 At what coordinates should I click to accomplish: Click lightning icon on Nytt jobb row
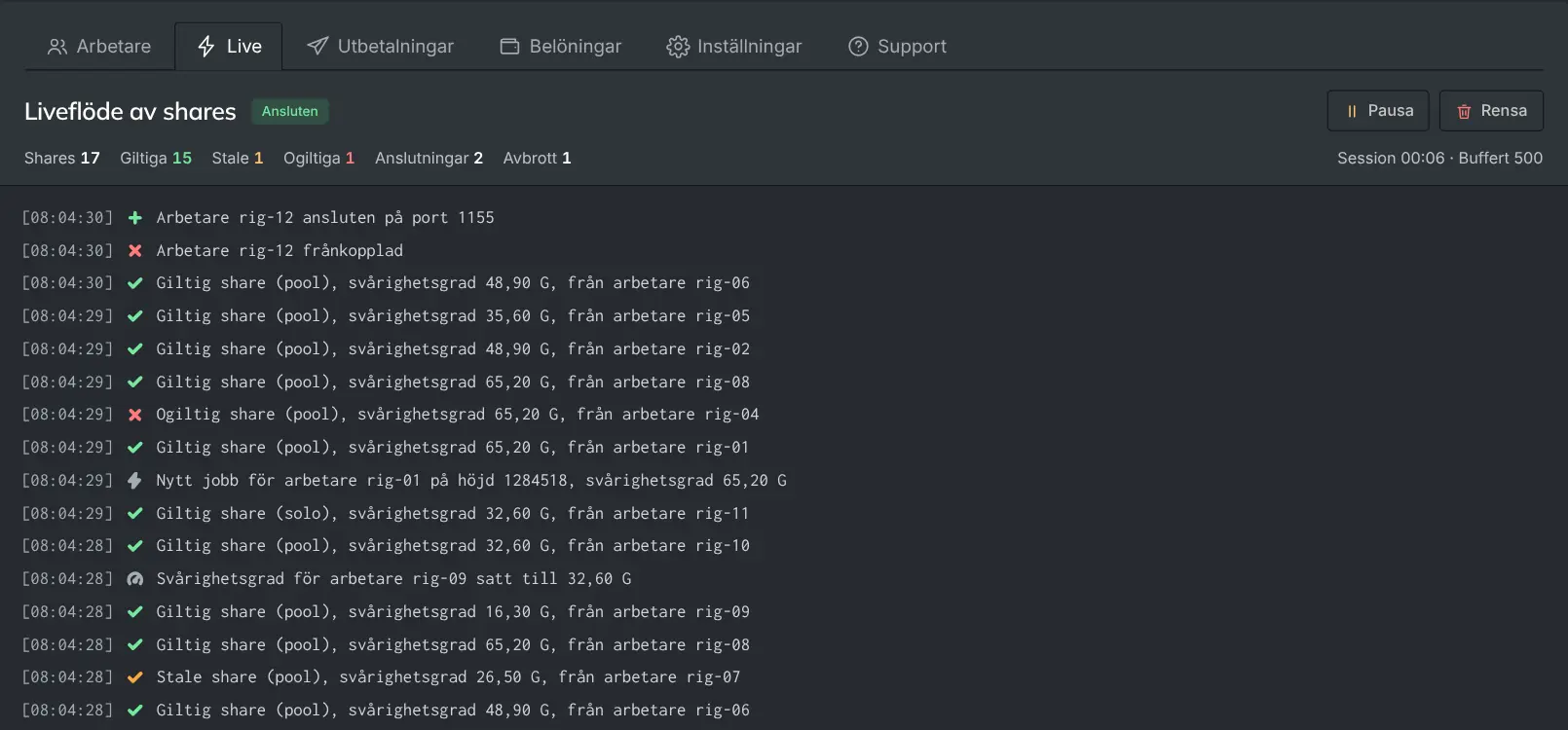coord(135,481)
